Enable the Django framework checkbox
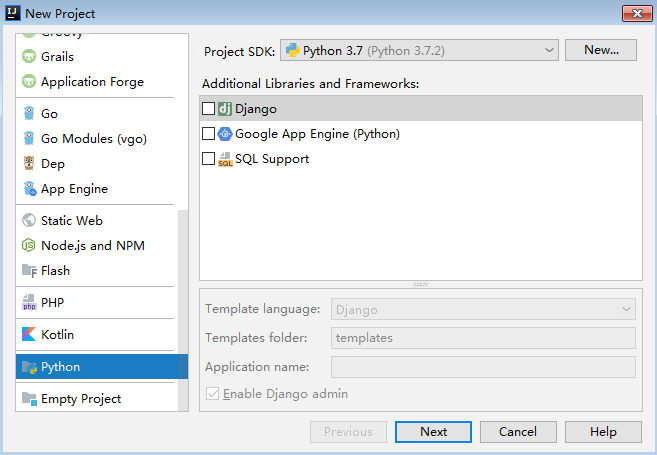 point(208,109)
